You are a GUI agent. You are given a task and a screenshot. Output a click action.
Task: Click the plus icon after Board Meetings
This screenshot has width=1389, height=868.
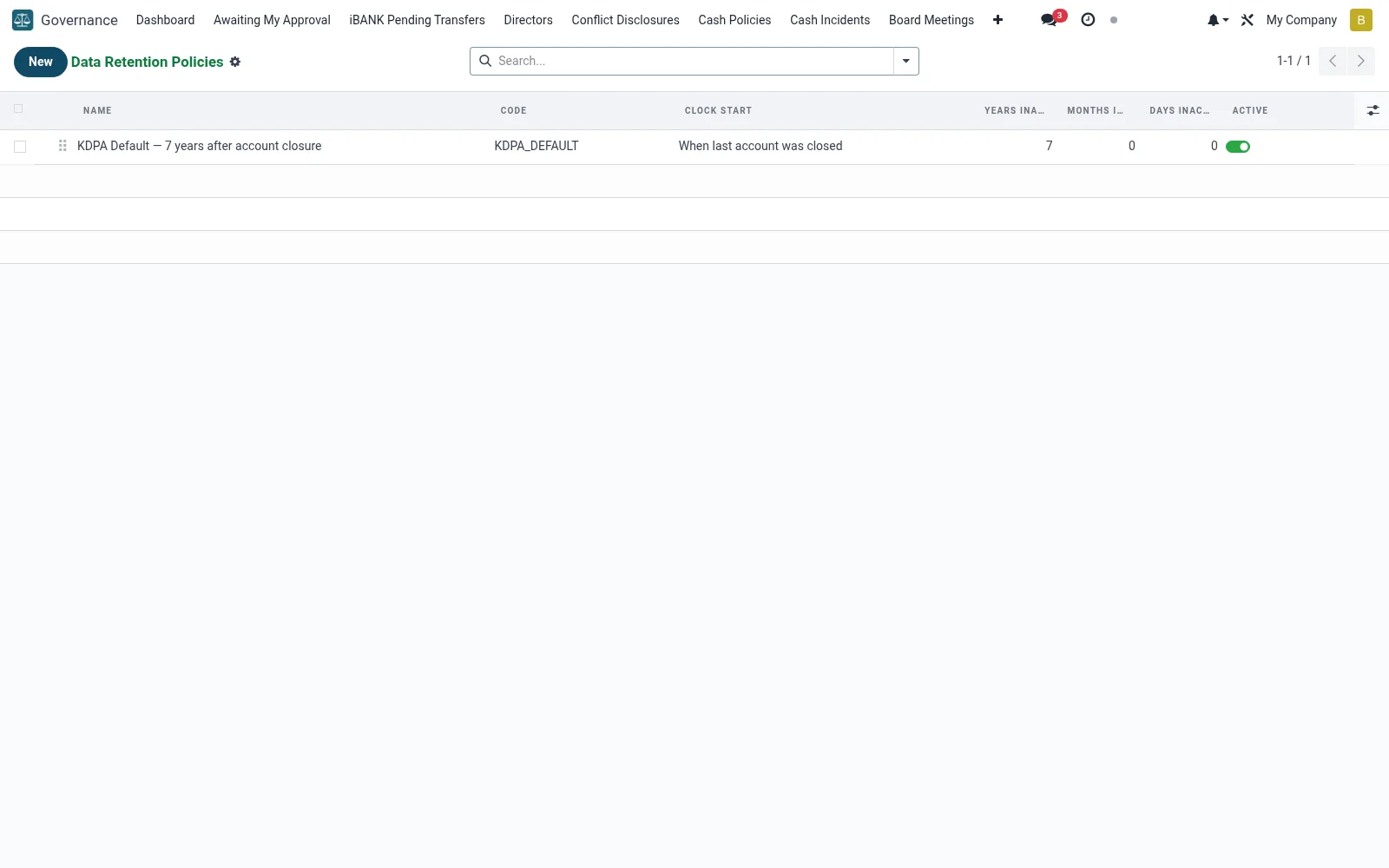coord(997,20)
